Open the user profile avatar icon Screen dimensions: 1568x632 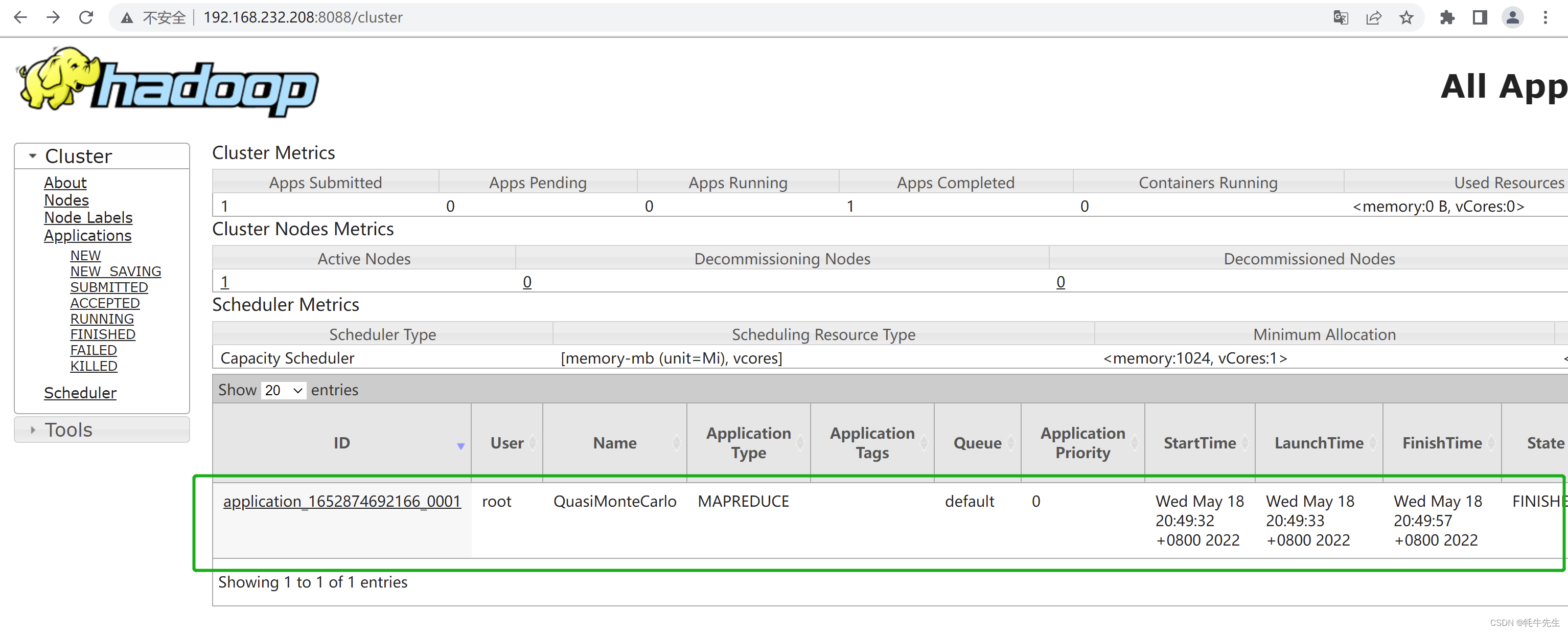point(1512,17)
